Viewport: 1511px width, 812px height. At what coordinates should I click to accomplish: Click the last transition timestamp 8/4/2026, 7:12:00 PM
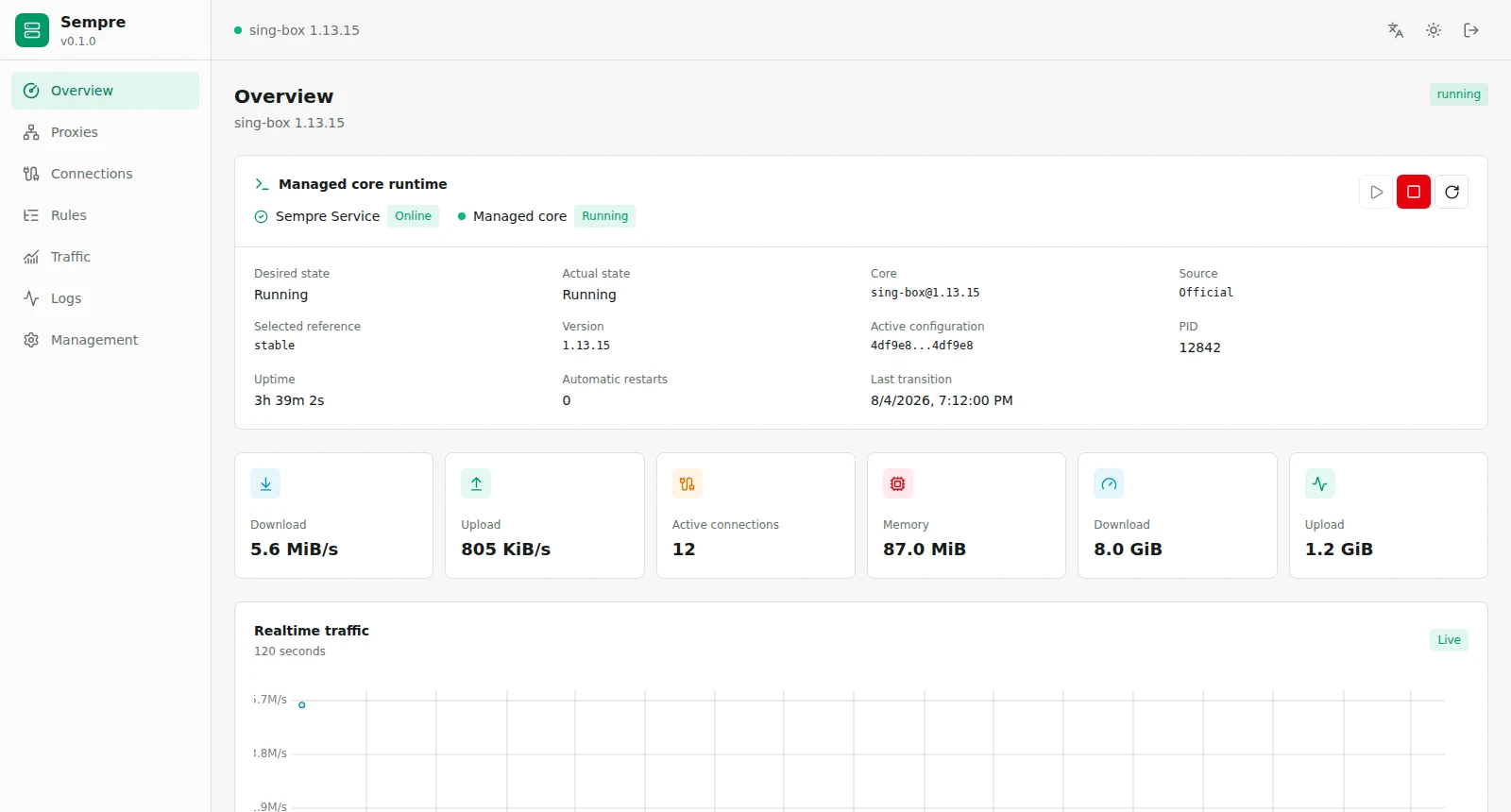click(x=942, y=400)
